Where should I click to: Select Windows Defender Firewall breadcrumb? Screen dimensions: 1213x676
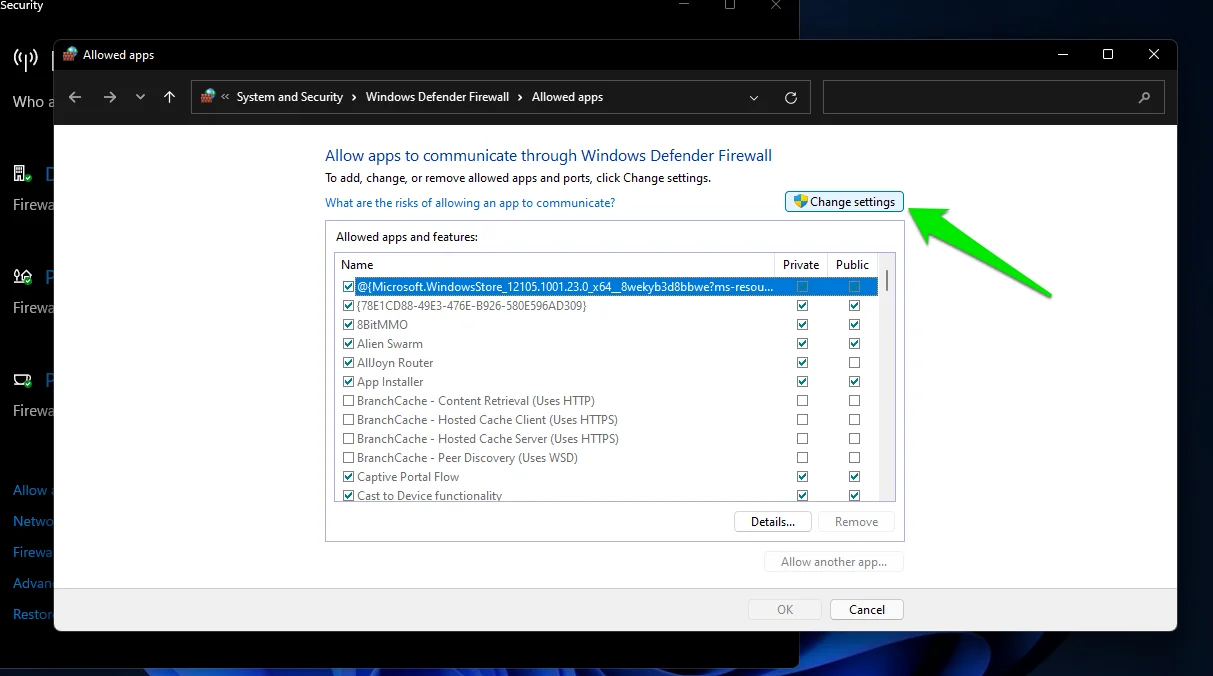(437, 97)
